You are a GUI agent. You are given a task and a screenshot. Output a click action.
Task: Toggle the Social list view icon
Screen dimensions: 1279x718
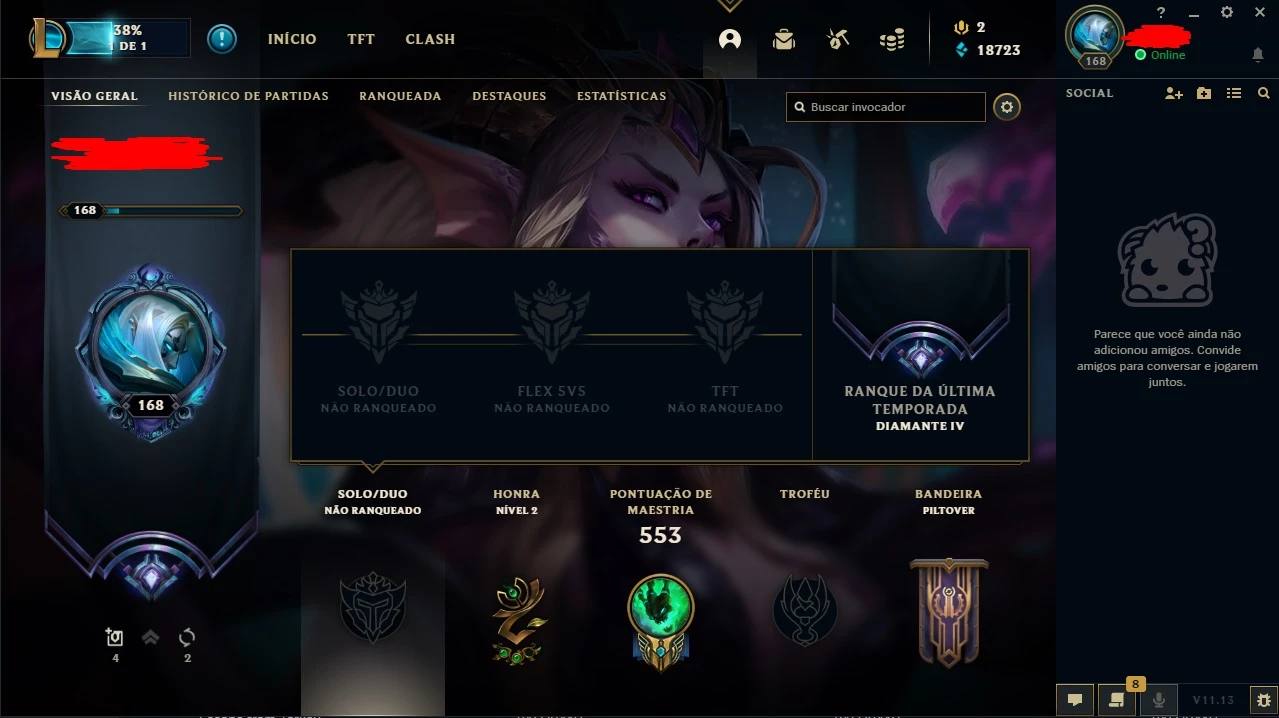(1234, 93)
